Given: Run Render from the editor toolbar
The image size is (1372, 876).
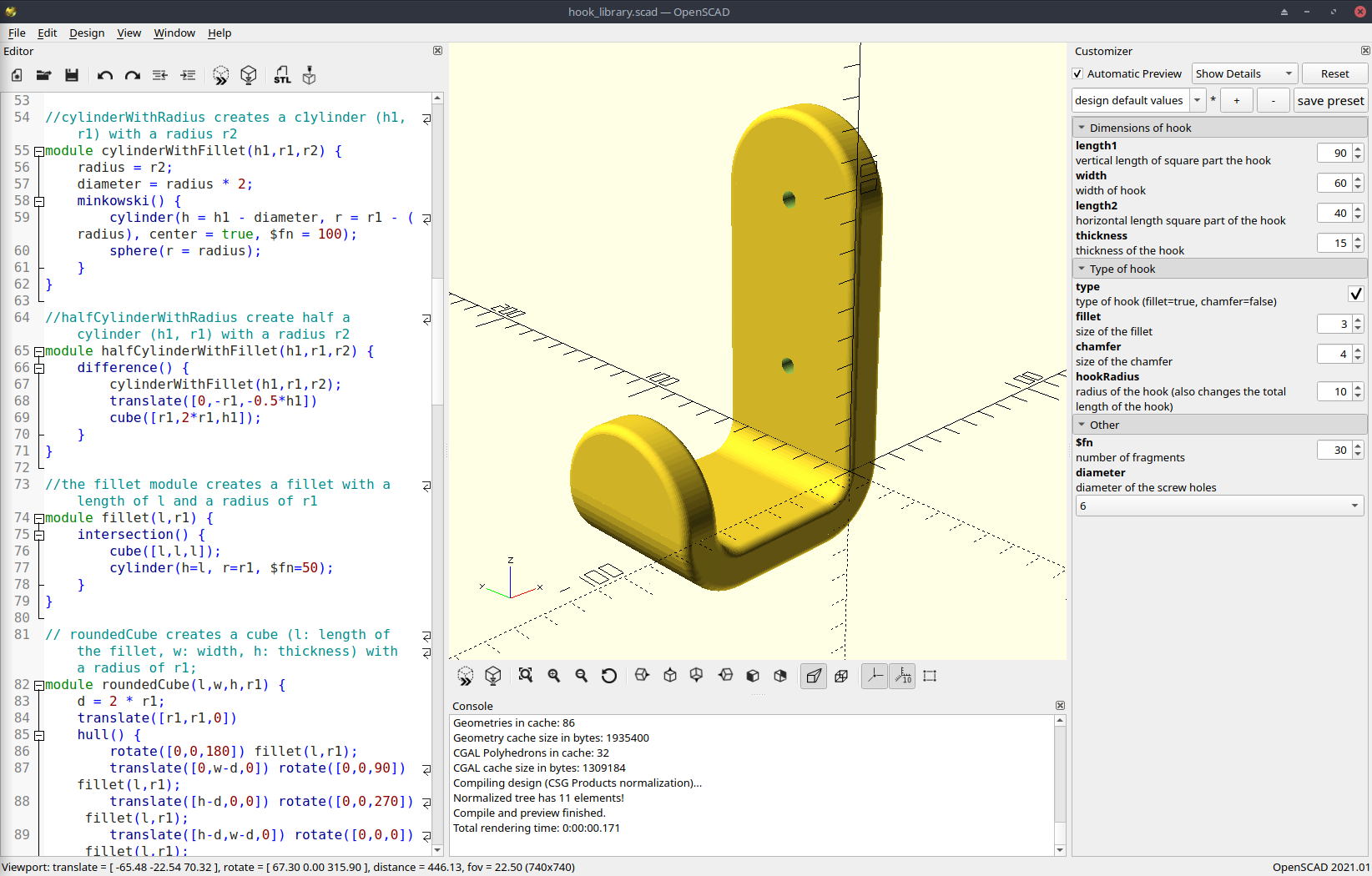Looking at the screenshot, I should pos(249,76).
